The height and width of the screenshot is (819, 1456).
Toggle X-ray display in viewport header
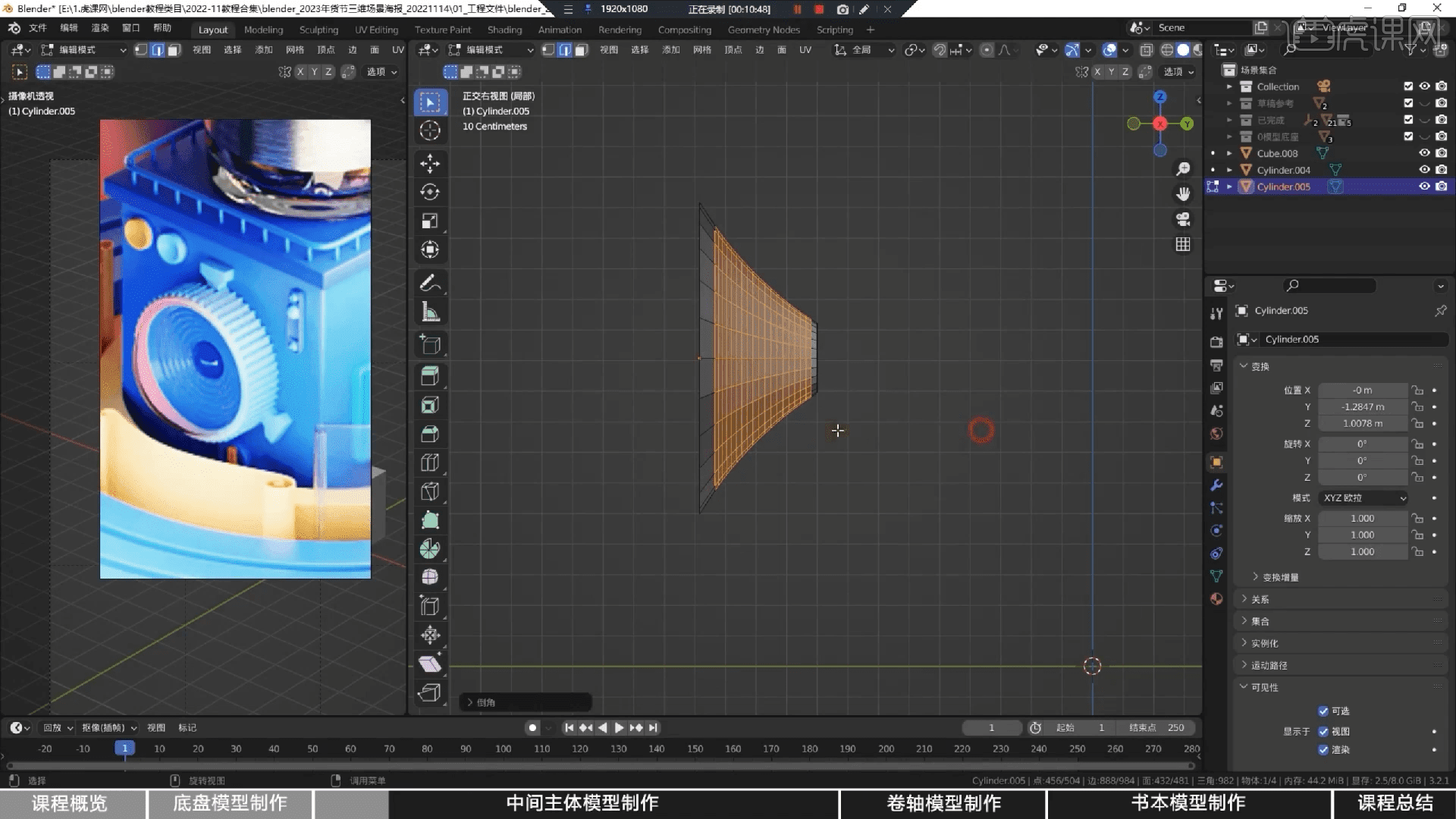coord(1147,50)
